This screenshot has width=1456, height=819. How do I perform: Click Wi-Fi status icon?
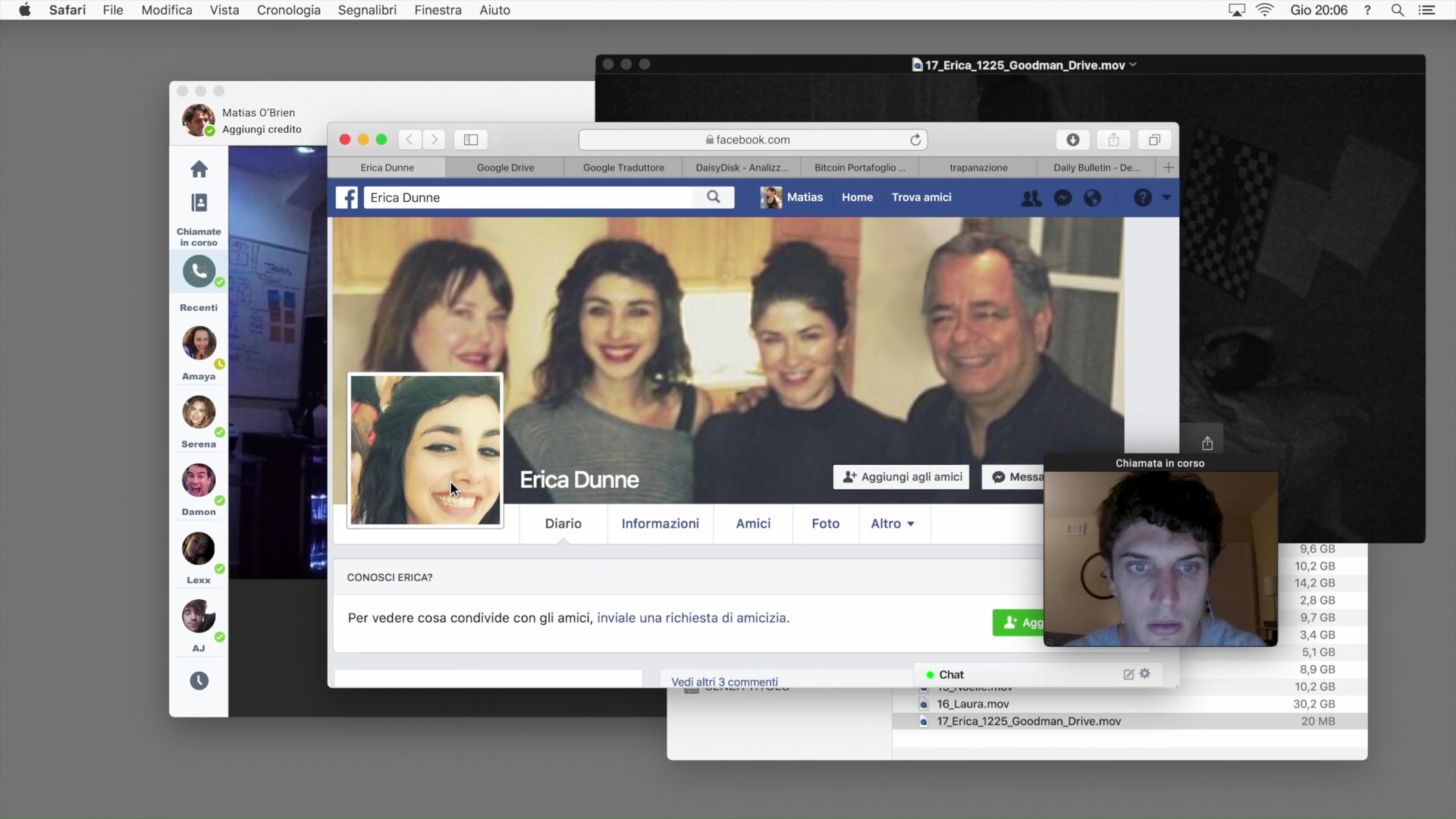(1265, 10)
